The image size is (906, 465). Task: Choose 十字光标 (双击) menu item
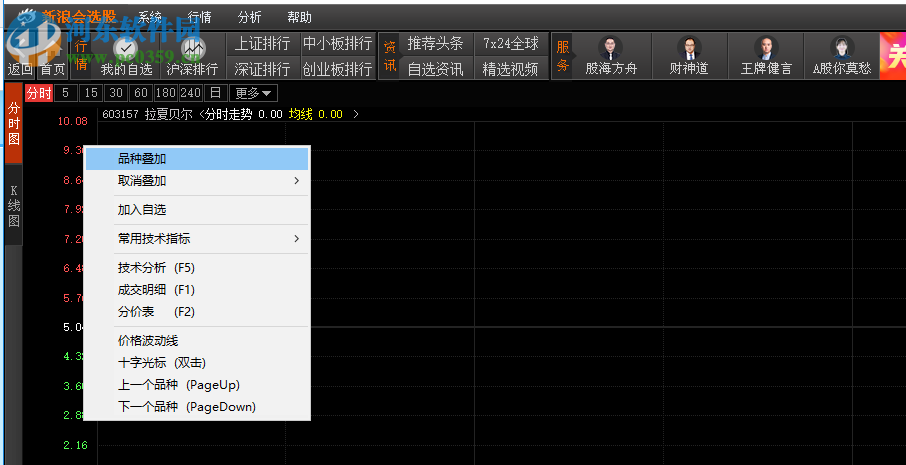(197, 363)
